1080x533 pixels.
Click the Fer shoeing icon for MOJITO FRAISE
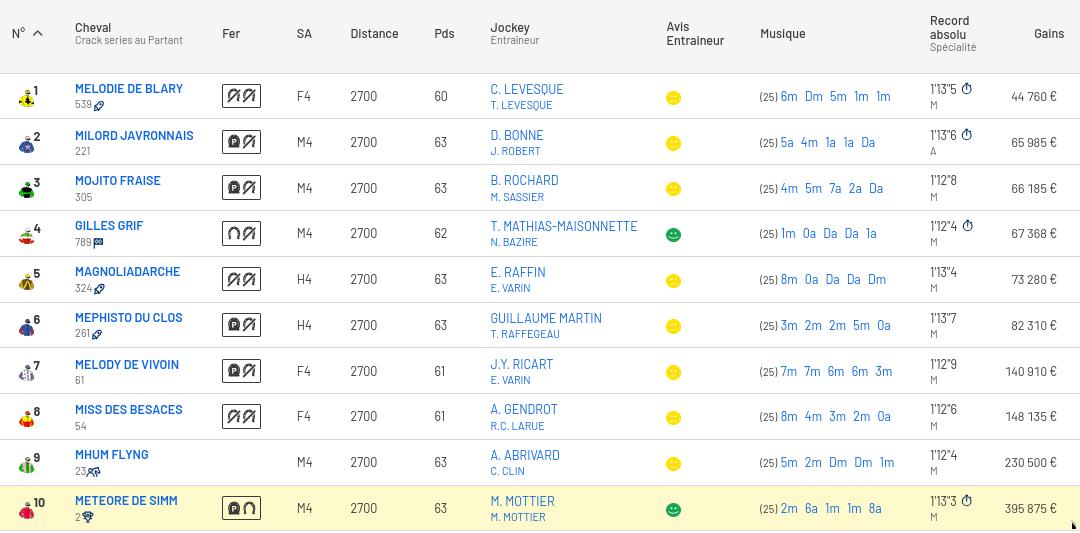pos(241,188)
